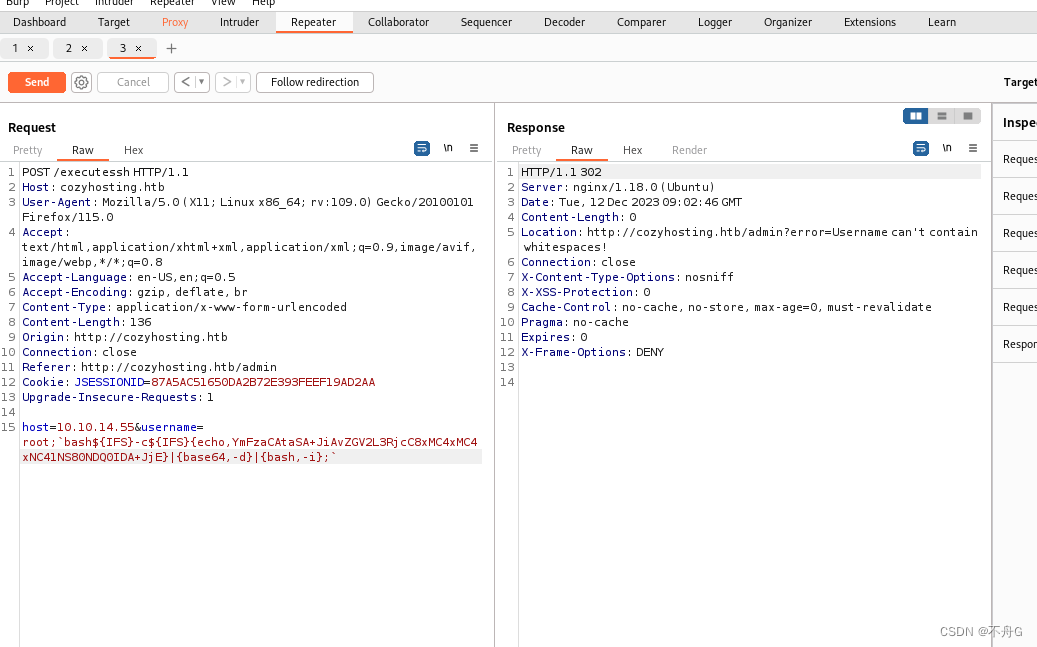The height and width of the screenshot is (647, 1037).
Task: Click the POST /executessh request line
Action: tap(105, 172)
